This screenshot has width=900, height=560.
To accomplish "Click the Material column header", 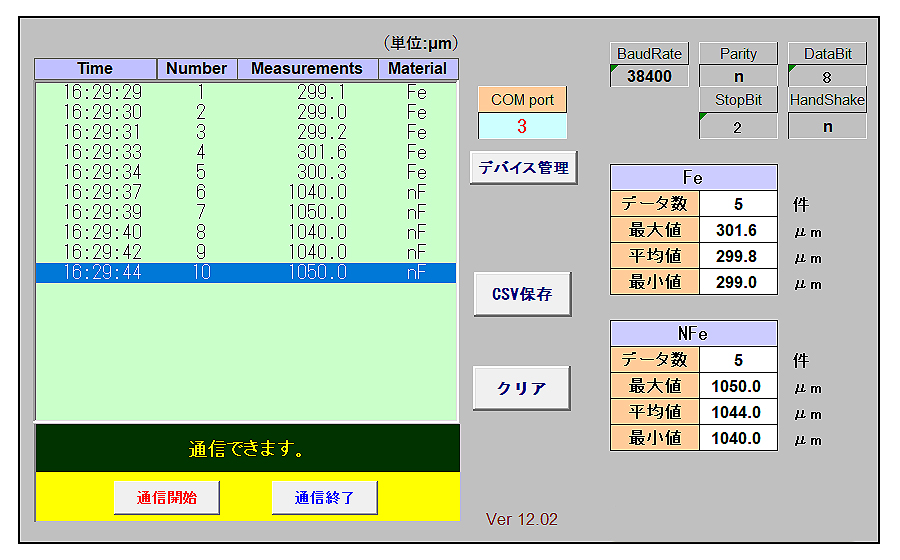I will point(417,69).
